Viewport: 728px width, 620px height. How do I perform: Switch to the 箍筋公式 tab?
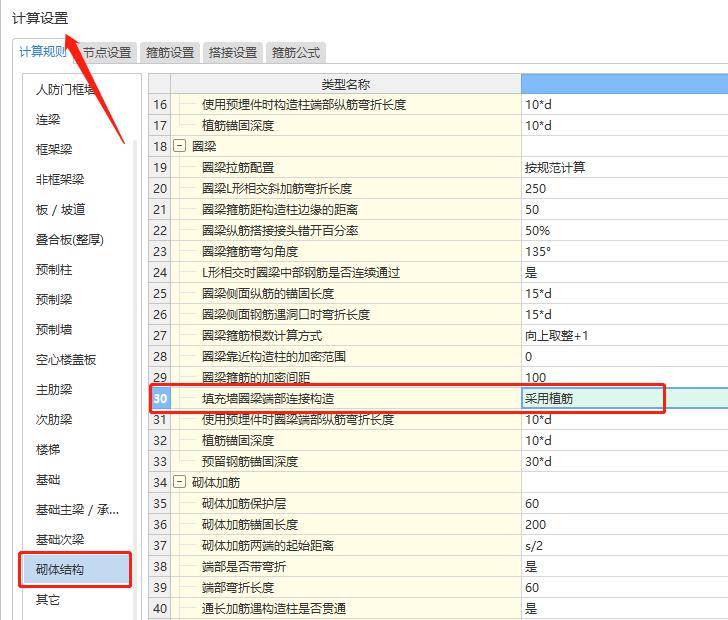tap(296, 52)
